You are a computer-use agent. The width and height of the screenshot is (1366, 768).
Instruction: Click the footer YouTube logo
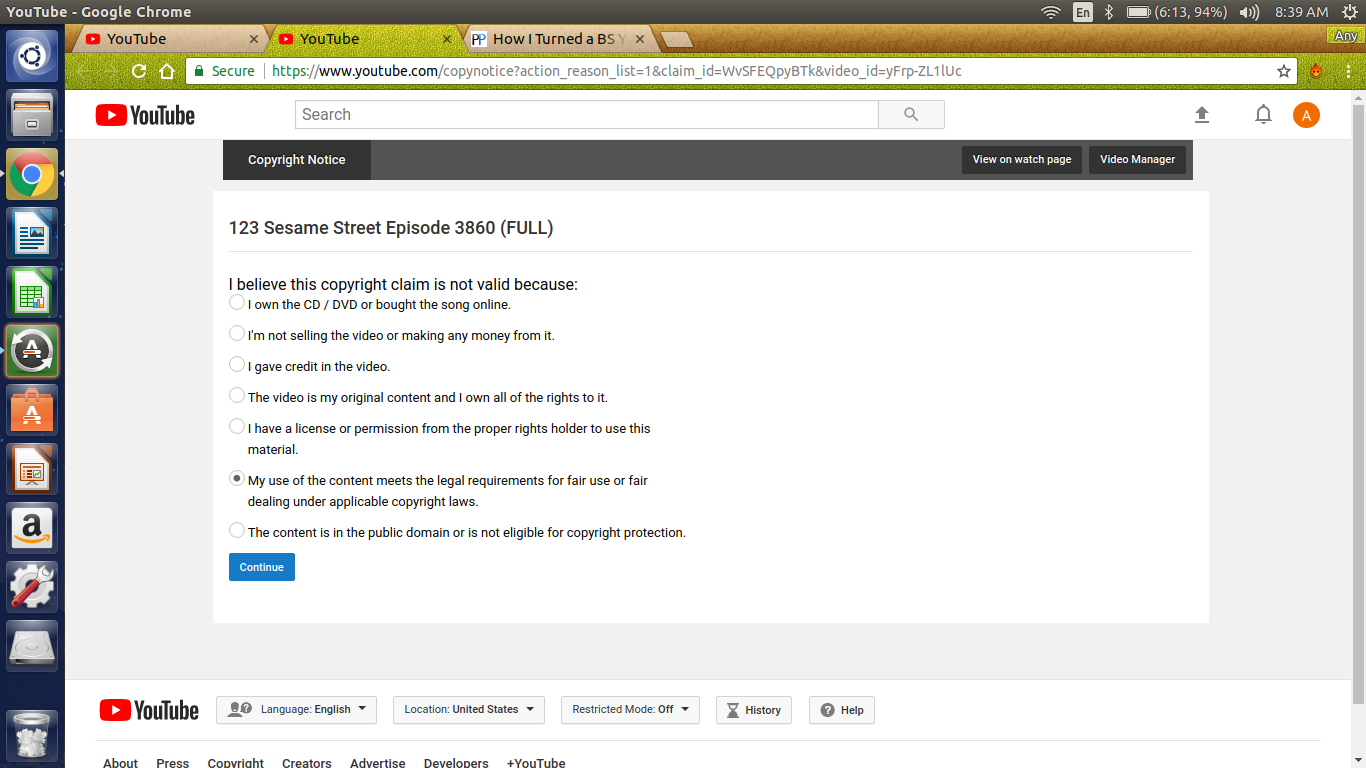[x=149, y=710]
